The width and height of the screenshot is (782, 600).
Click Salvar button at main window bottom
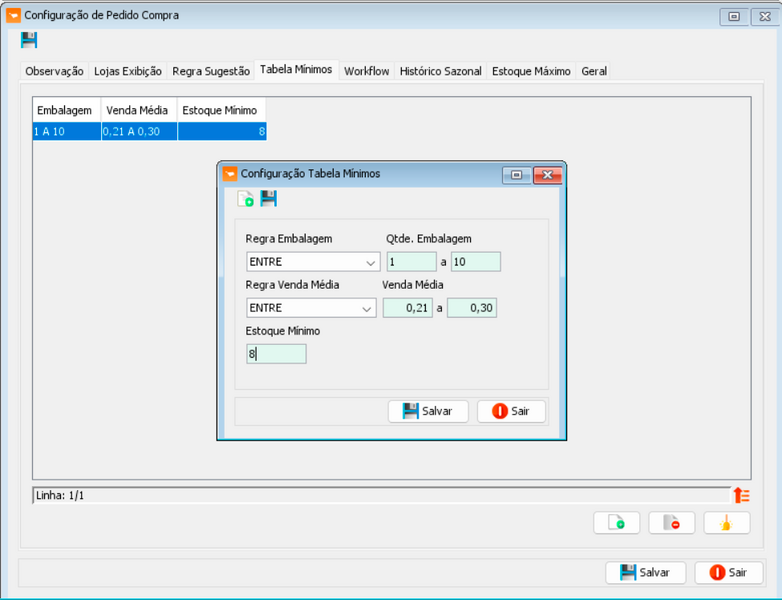point(645,573)
